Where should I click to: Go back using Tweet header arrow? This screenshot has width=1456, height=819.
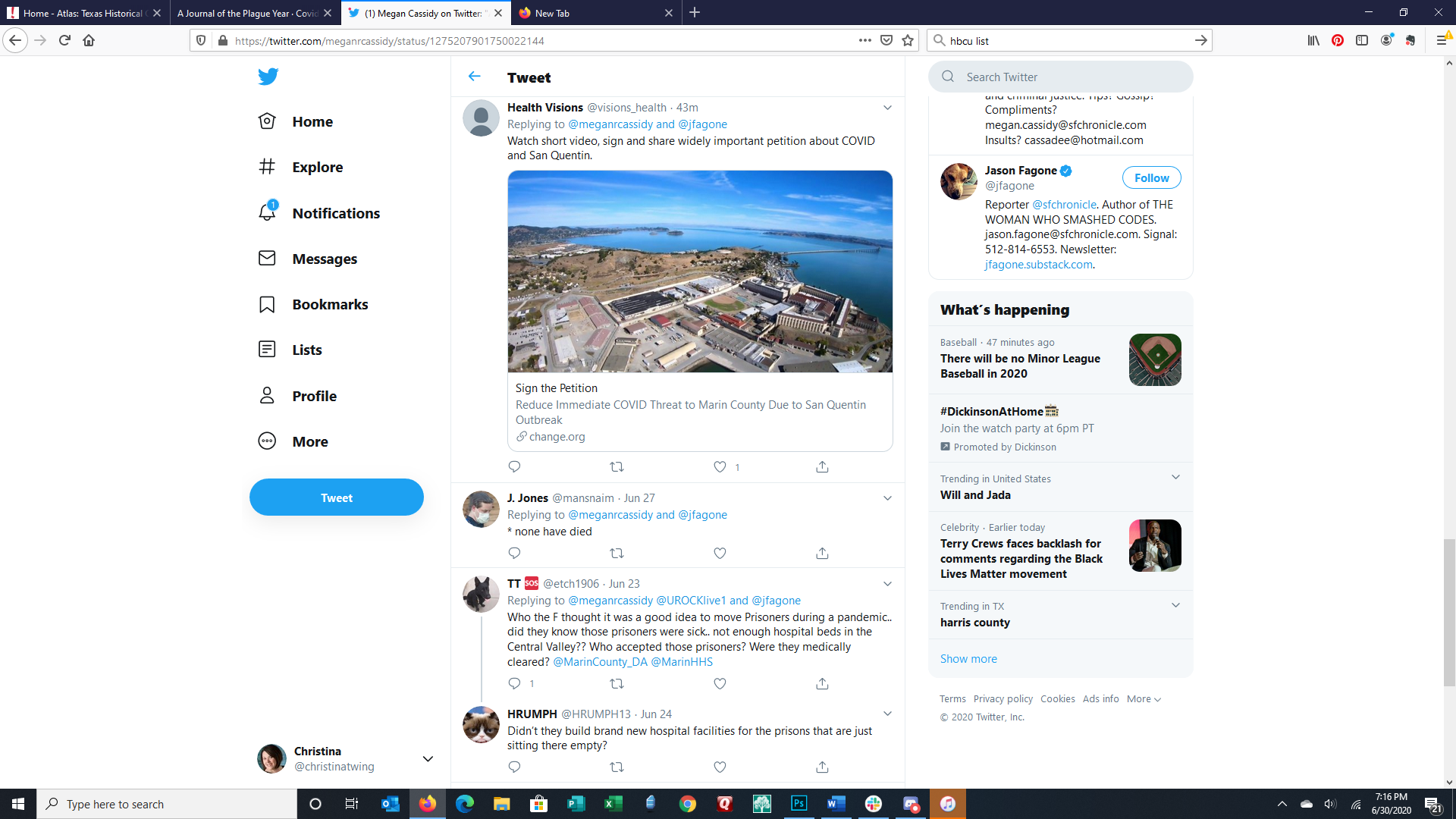[x=475, y=77]
